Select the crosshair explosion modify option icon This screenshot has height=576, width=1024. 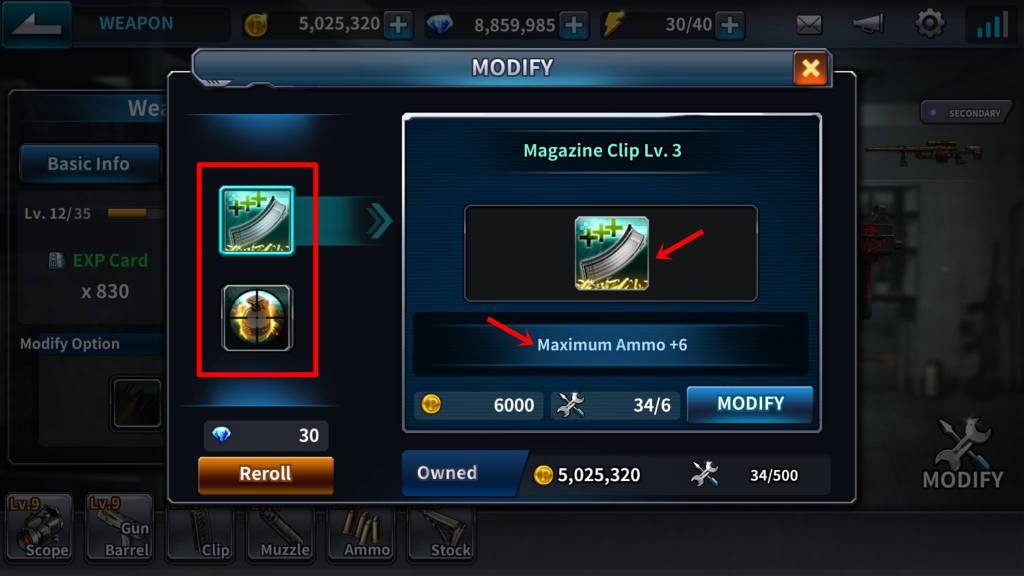coord(257,318)
